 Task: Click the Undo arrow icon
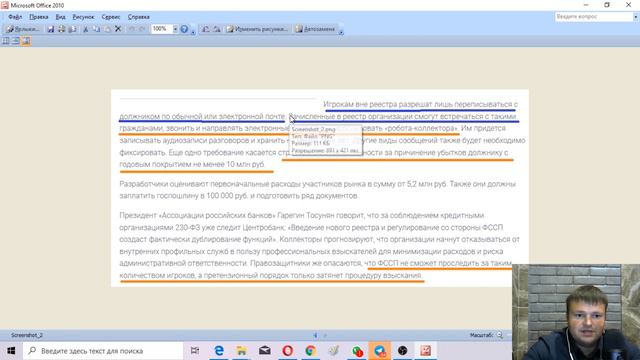click(131, 29)
